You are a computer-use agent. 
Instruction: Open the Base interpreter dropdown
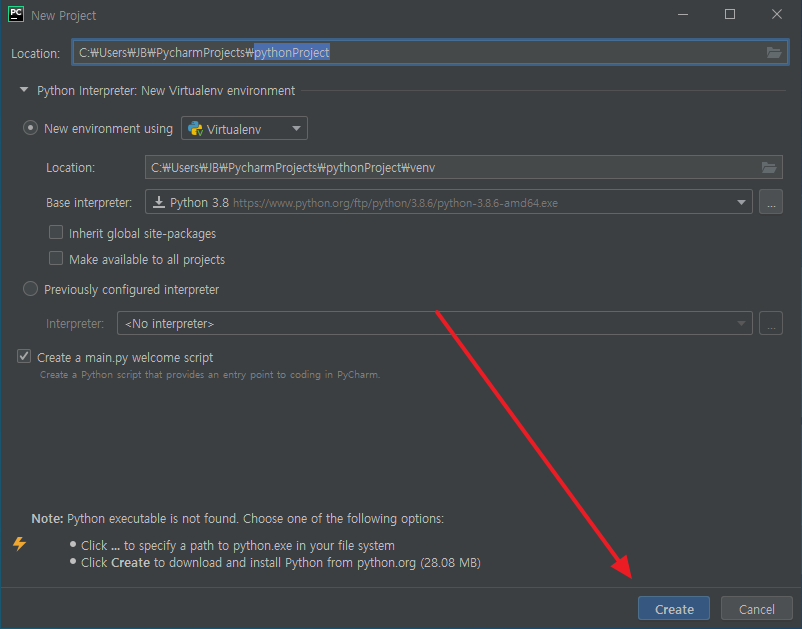click(449, 202)
